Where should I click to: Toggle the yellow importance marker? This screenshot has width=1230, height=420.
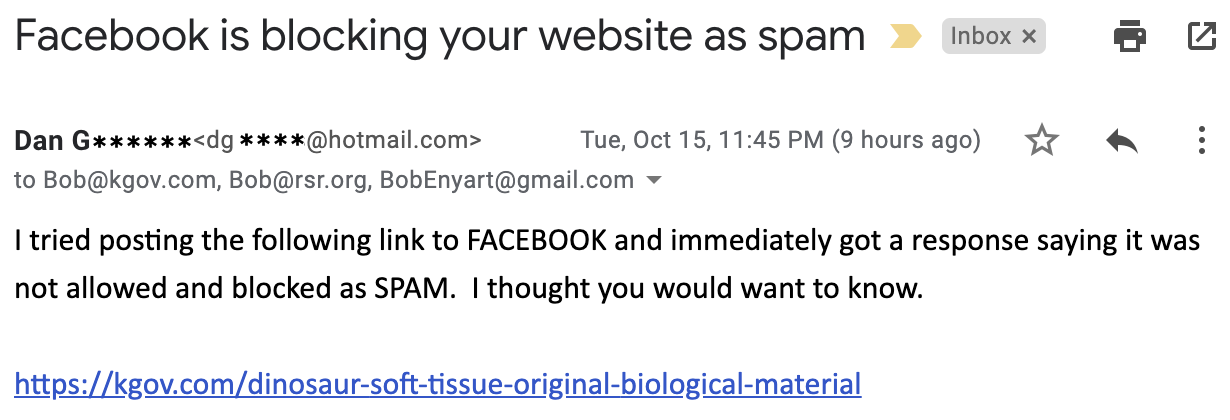905,38
